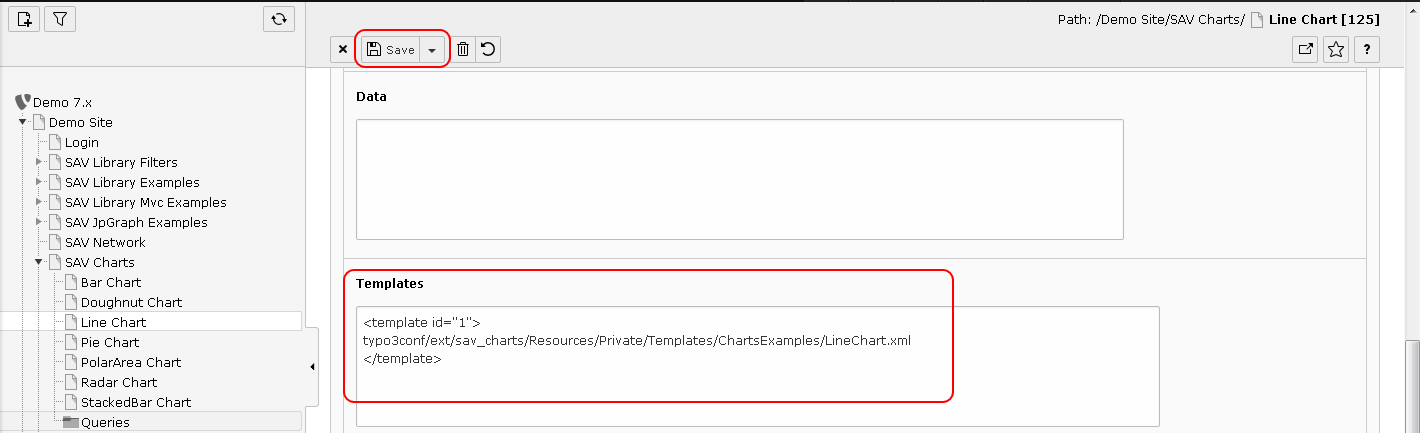Expand SAV JpGraph Examples node

[x=40, y=222]
